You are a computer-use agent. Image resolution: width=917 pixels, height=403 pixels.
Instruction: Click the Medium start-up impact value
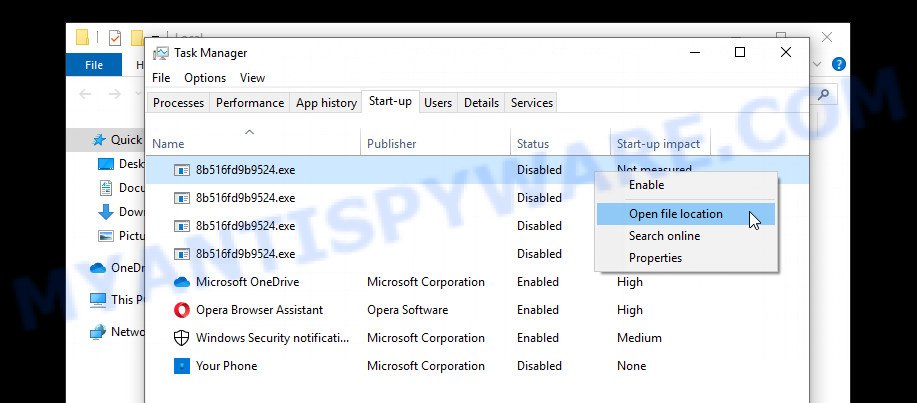639,338
